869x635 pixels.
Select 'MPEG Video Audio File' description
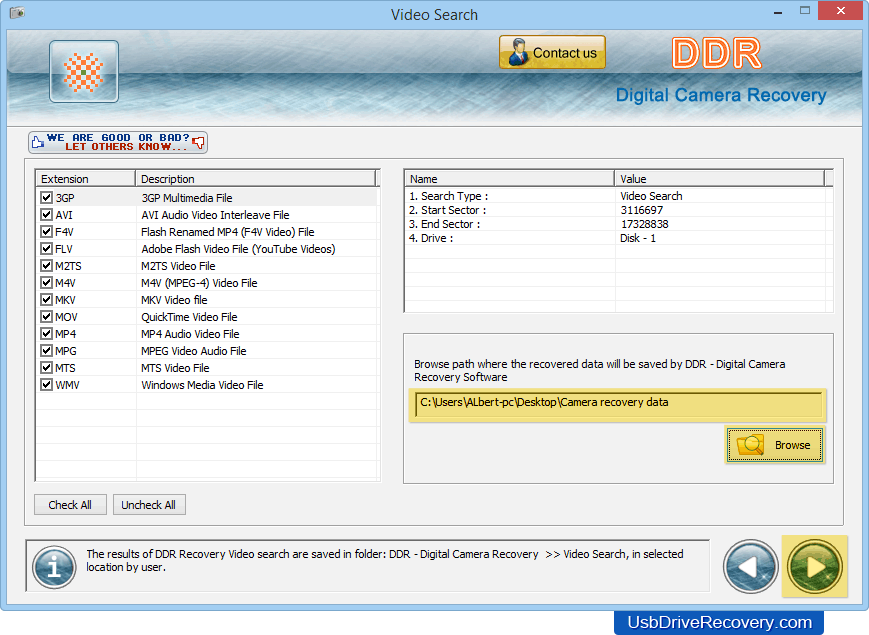(x=194, y=351)
